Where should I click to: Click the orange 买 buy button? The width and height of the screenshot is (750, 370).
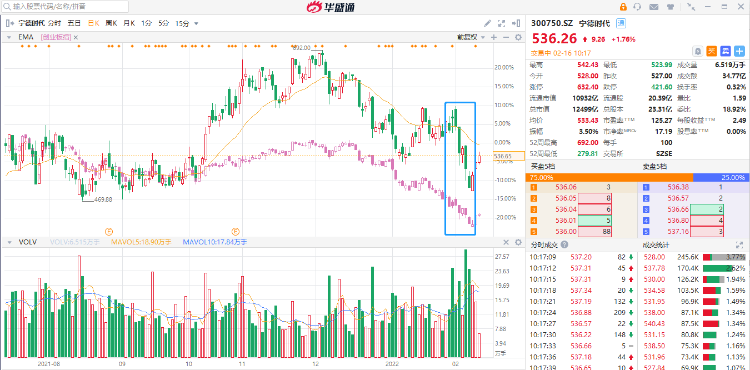pos(712,51)
